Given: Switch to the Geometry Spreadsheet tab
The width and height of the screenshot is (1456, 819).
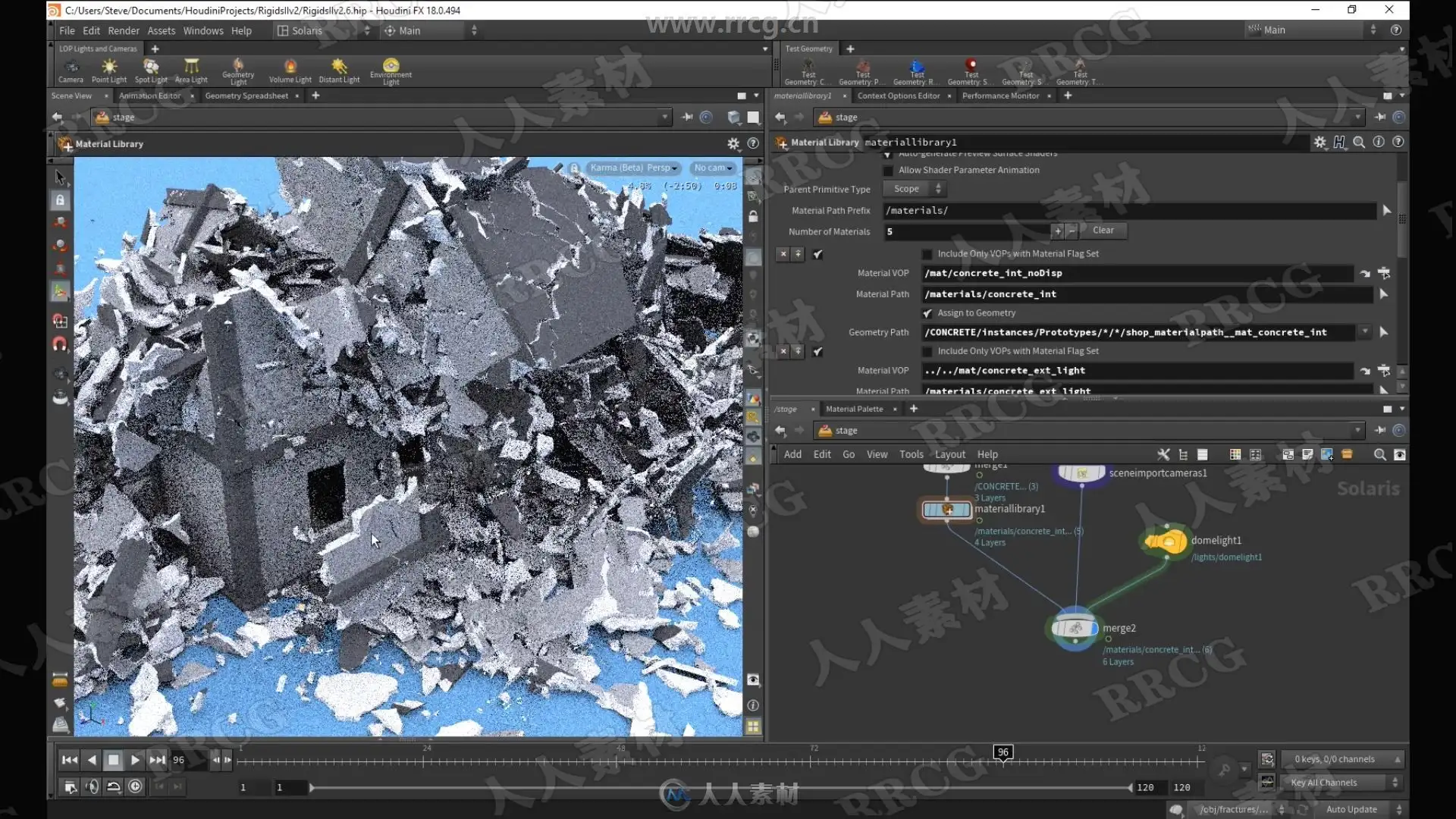Looking at the screenshot, I should 246,96.
